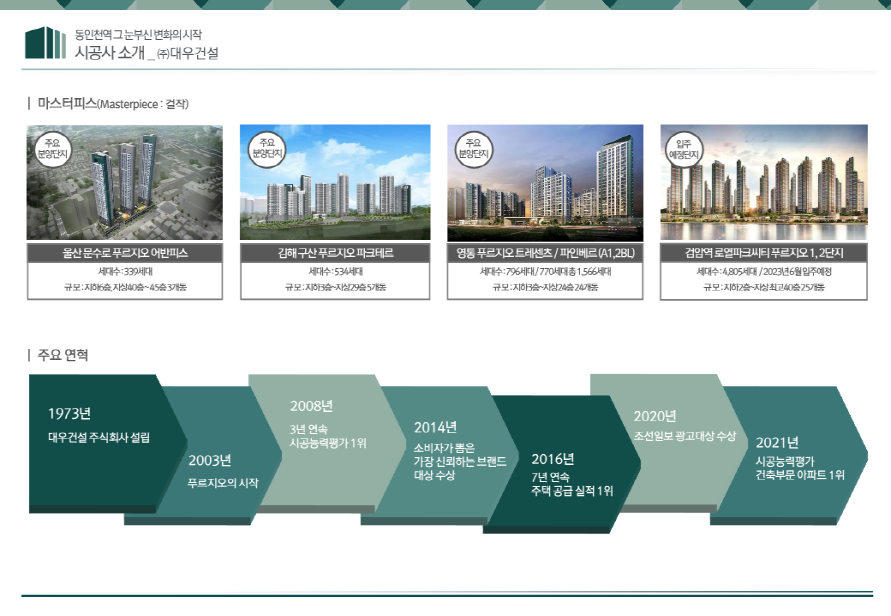Image resolution: width=891 pixels, height=616 pixels.
Task: Click the 1973년 대우건설 주식회사 설립 arrow
Action: pyautogui.click(x=98, y=426)
